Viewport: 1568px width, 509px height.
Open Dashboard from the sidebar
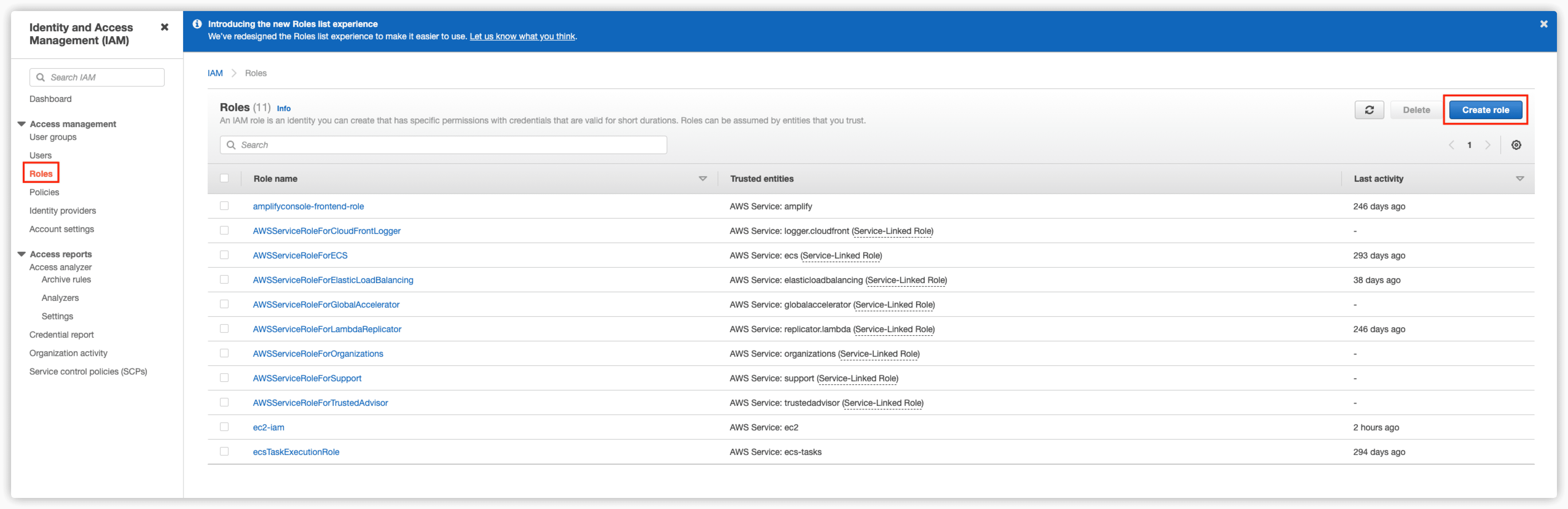(x=50, y=99)
